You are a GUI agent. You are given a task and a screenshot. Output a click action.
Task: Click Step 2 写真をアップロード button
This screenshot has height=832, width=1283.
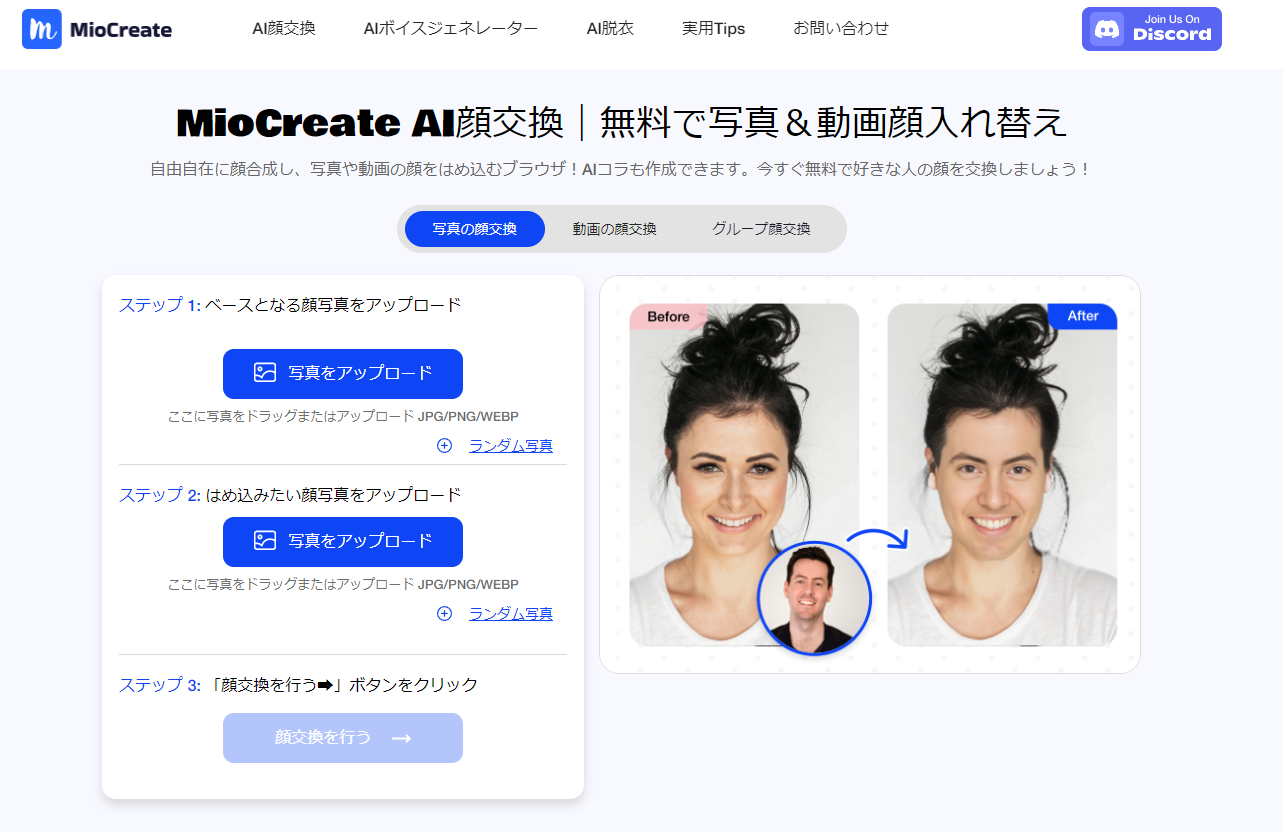(x=343, y=542)
